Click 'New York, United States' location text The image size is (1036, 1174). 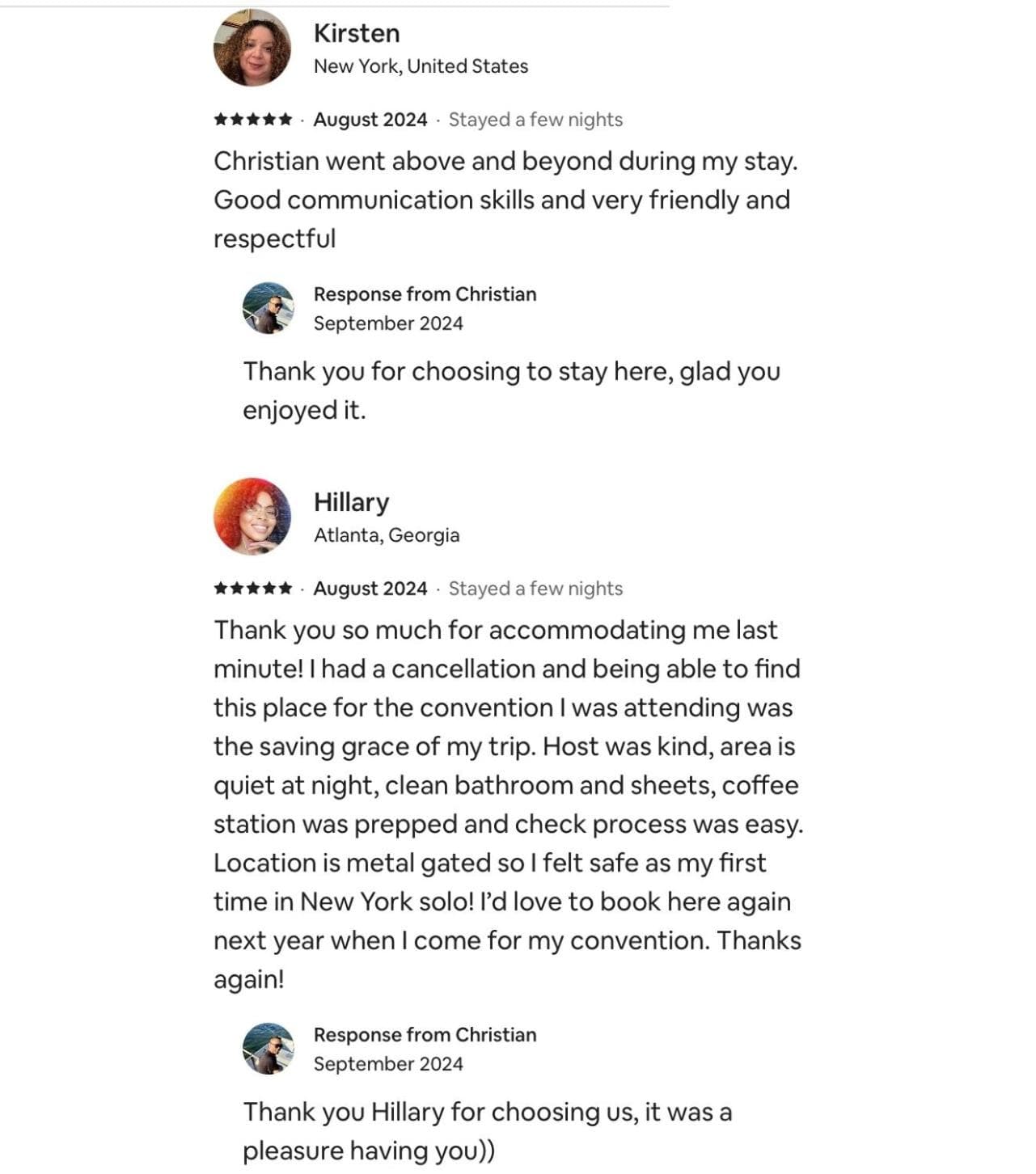(421, 66)
